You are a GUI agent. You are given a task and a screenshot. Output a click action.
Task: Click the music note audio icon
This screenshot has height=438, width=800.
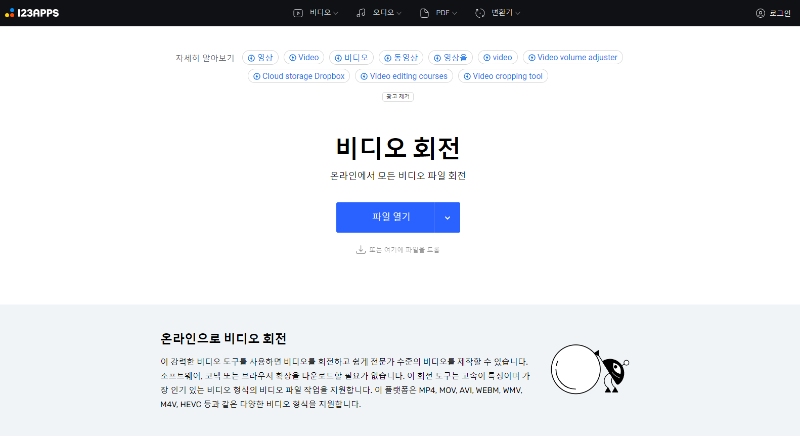click(x=361, y=13)
